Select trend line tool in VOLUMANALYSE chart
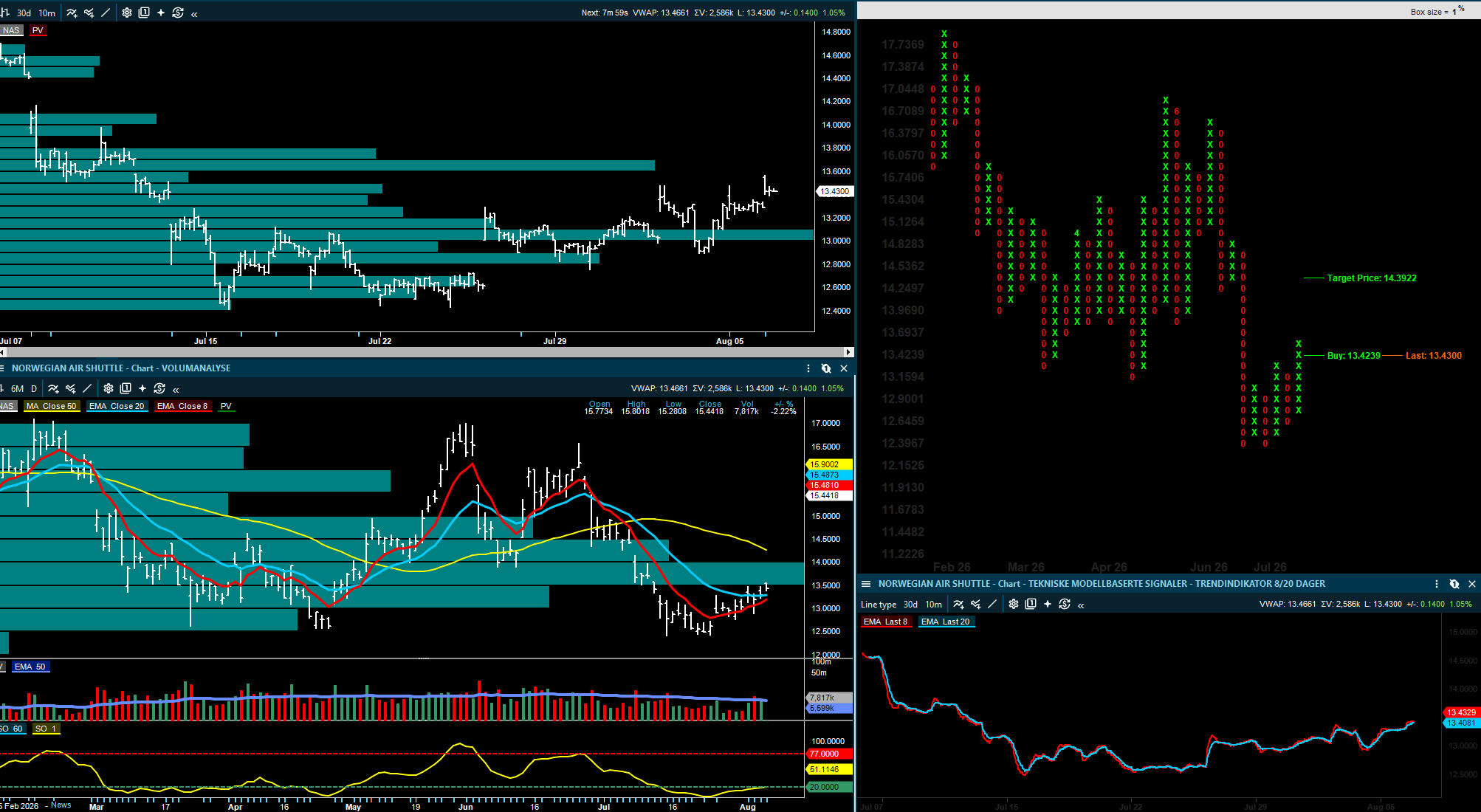1481x812 pixels. [87, 388]
